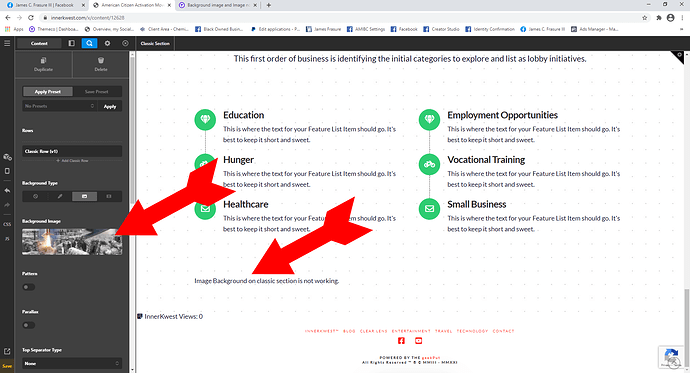
Task: Open the TRAVEL footer link
Action: (x=444, y=331)
